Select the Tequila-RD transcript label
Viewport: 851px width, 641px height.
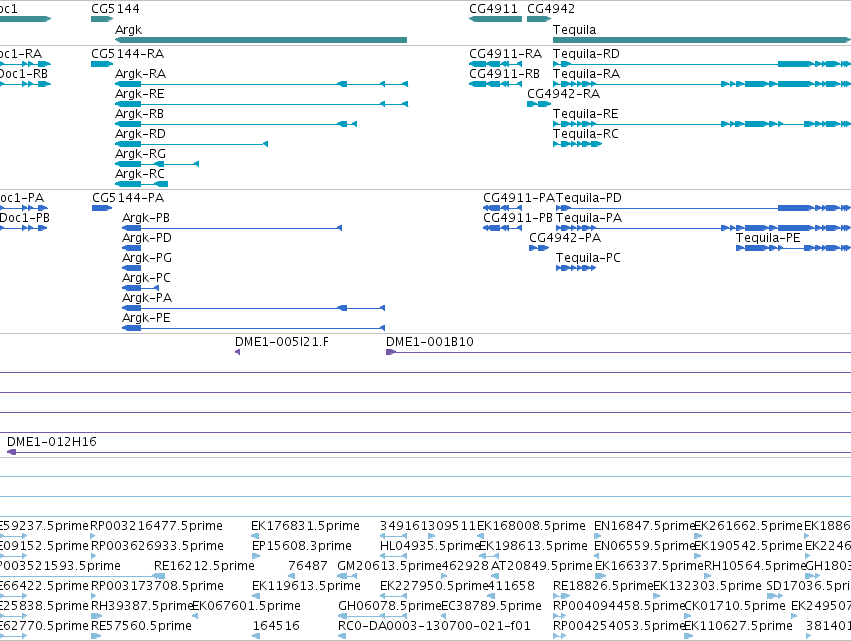coord(586,54)
